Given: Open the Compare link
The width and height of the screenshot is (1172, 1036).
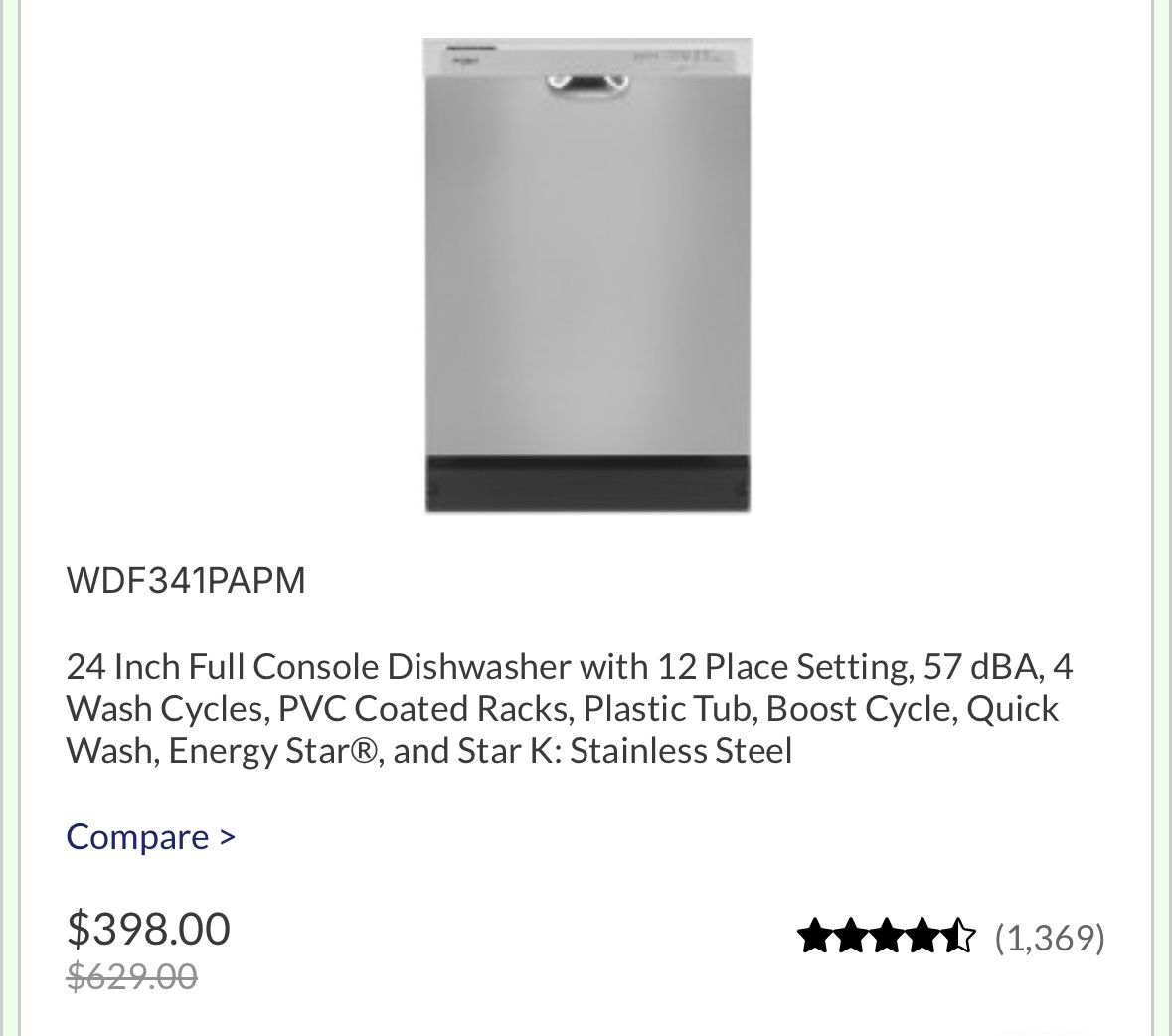Looking at the screenshot, I should 137,837.
